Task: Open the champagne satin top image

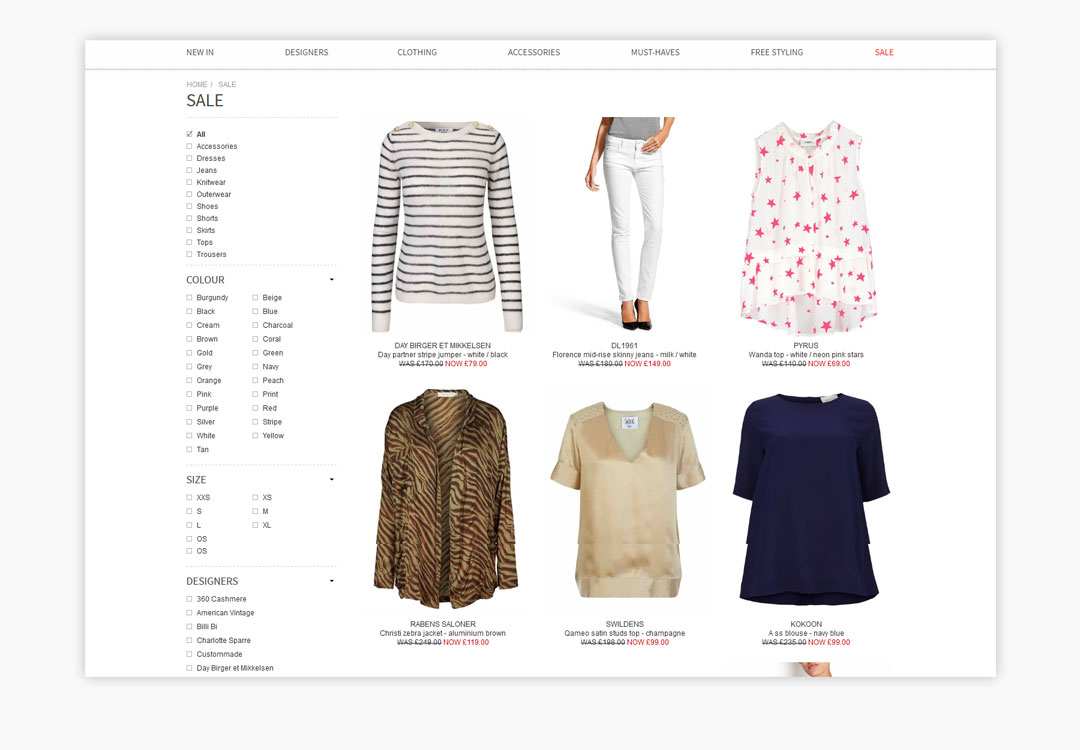Action: pyautogui.click(x=627, y=499)
